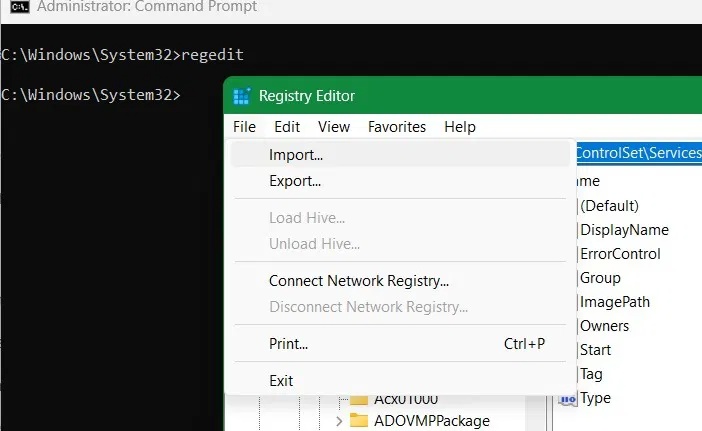This screenshot has width=702, height=431.
Task: Expand the ADOVMPPackage tree node chevron
Action: pyautogui.click(x=339, y=421)
